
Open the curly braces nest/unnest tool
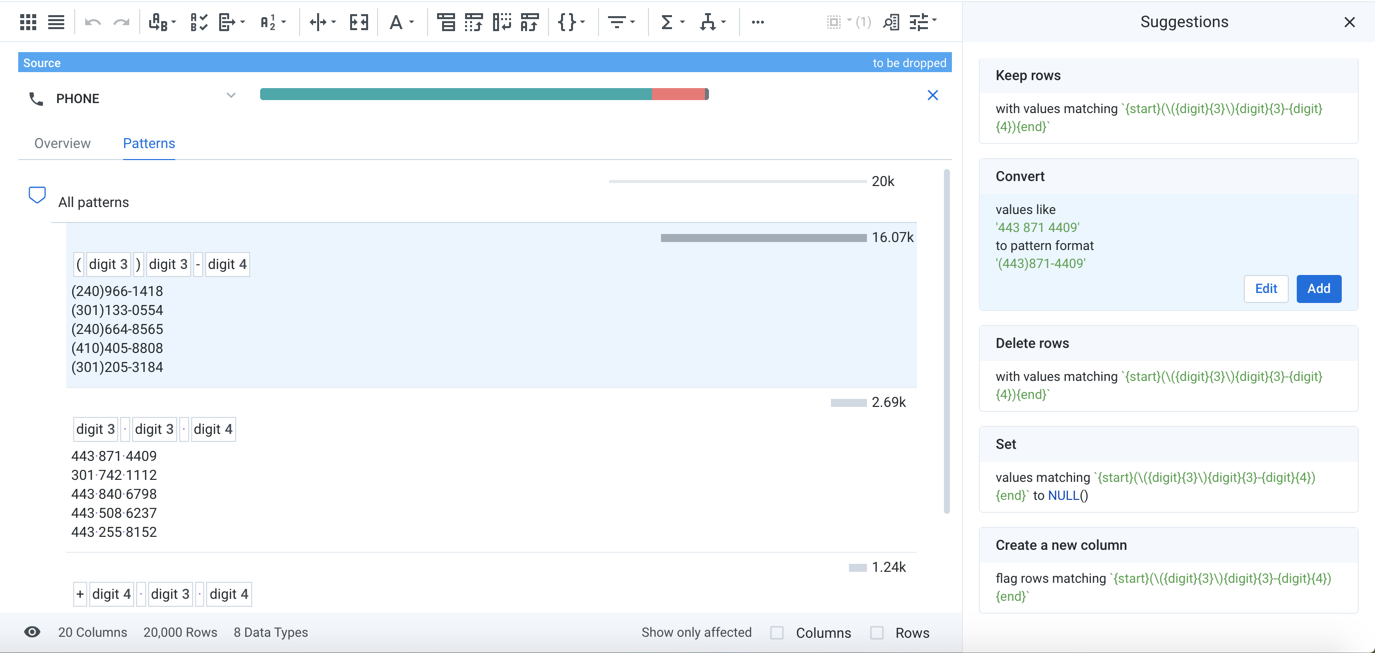pyautogui.click(x=567, y=22)
